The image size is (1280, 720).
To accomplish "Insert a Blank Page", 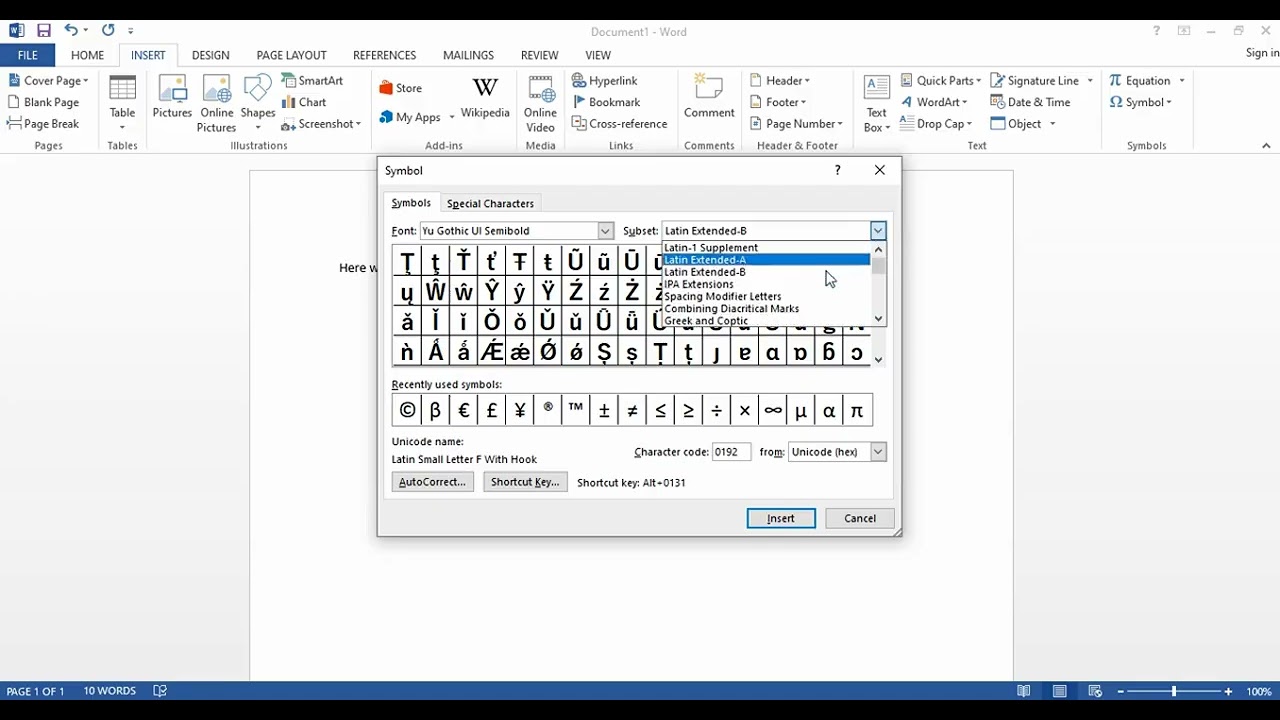I will [43, 102].
